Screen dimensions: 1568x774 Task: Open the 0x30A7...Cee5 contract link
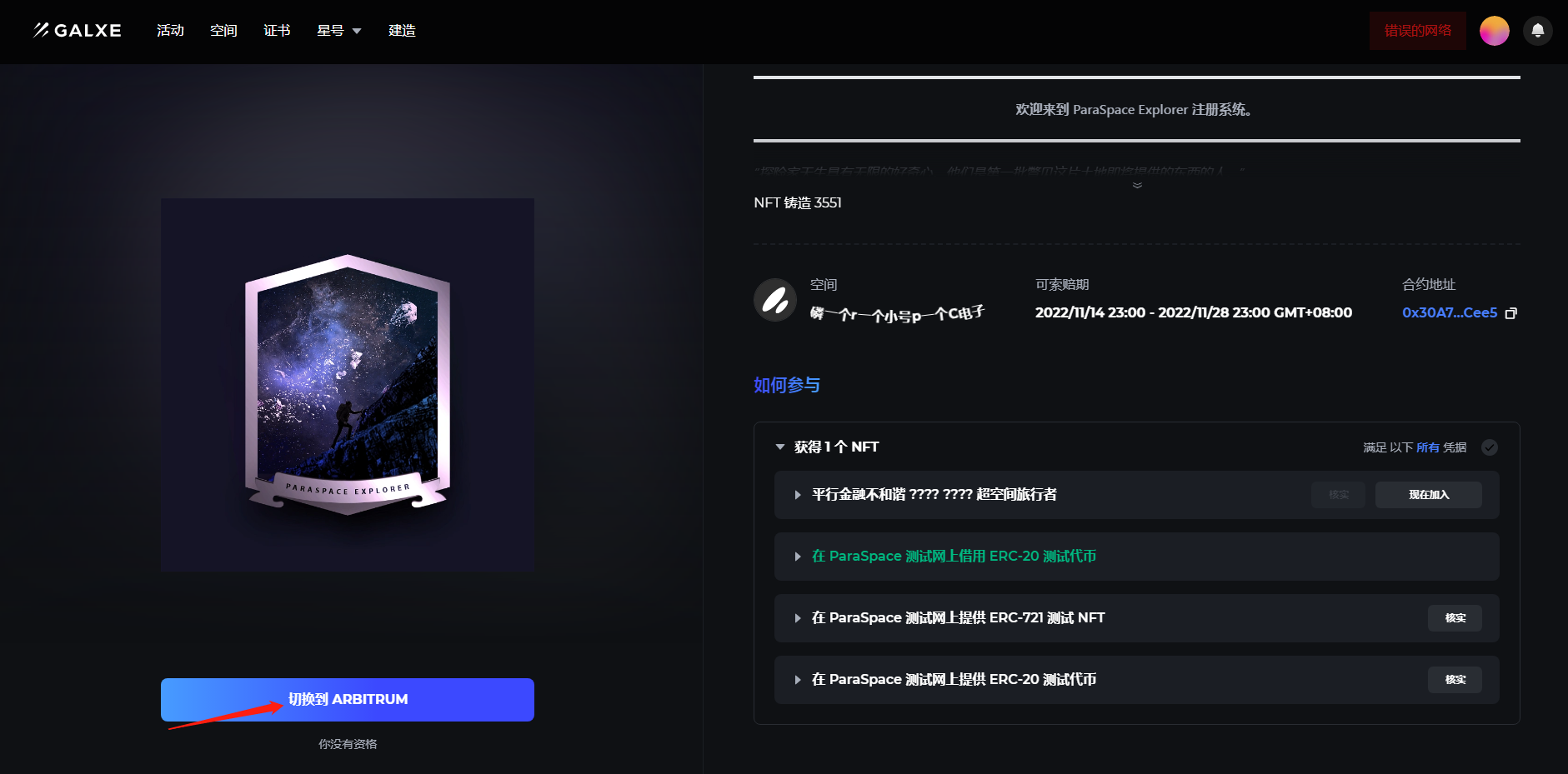click(1449, 313)
